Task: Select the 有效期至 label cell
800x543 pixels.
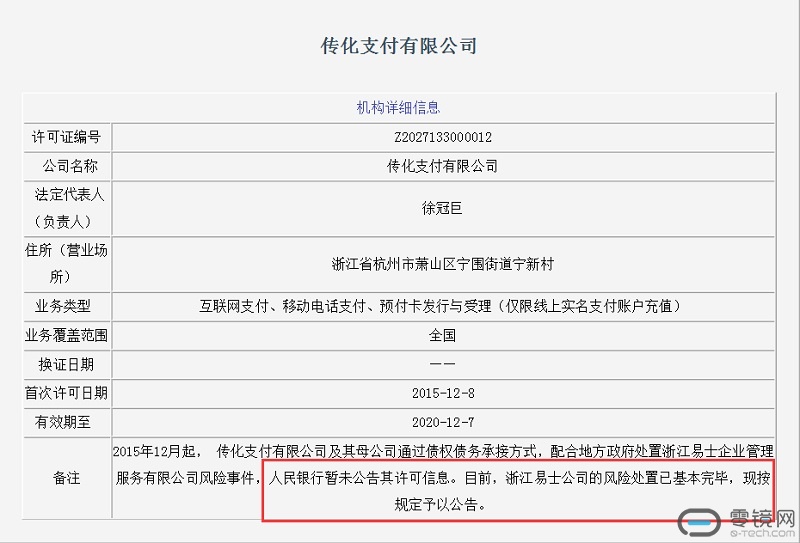Action: pyautogui.click(x=67, y=422)
